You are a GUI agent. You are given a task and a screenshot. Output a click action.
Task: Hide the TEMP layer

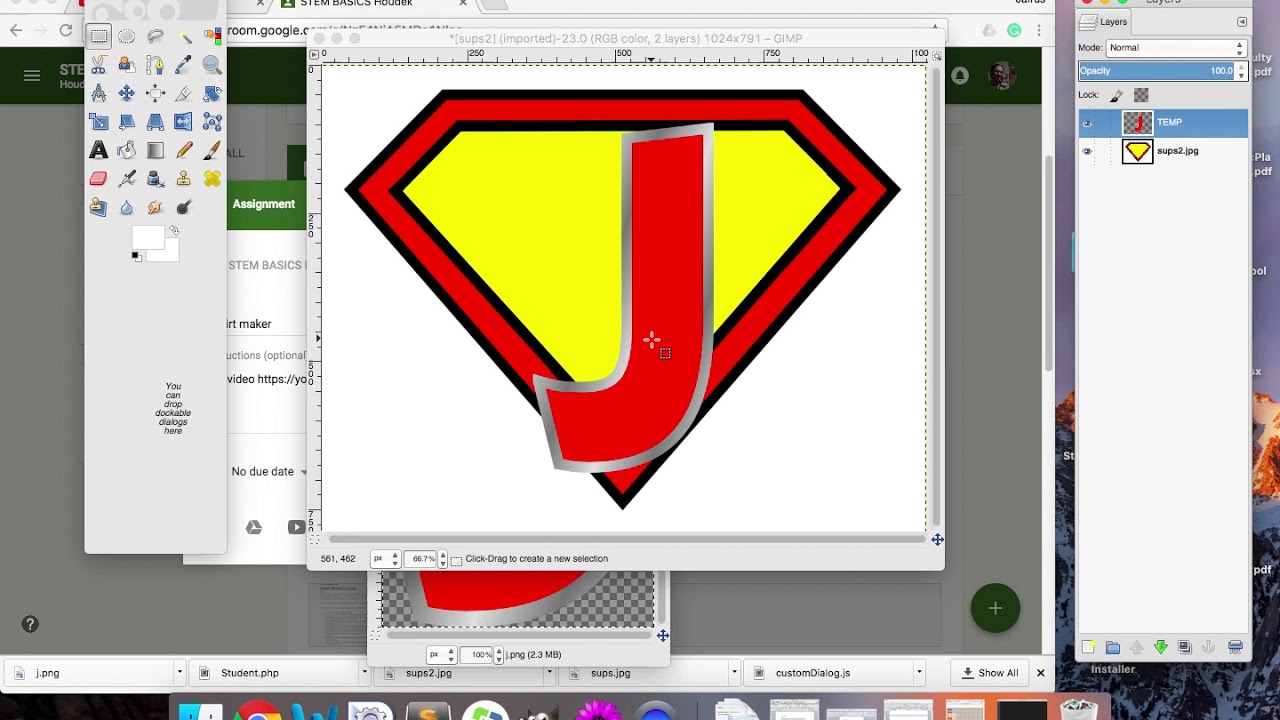tap(1087, 123)
